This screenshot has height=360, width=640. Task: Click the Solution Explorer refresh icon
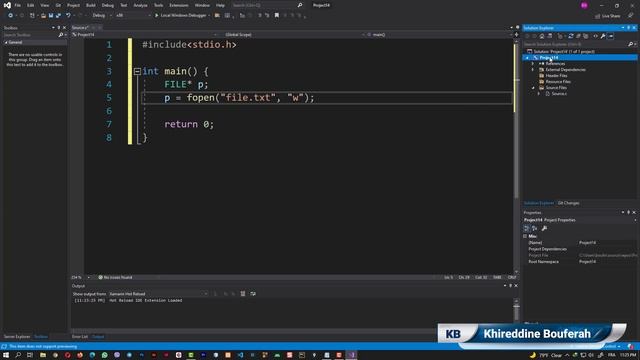(x=571, y=36)
